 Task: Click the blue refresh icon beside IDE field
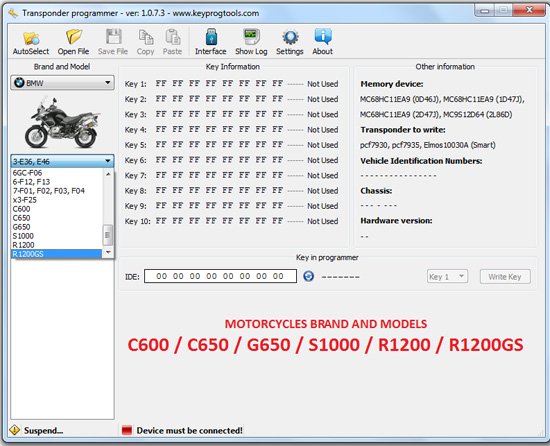[309, 276]
